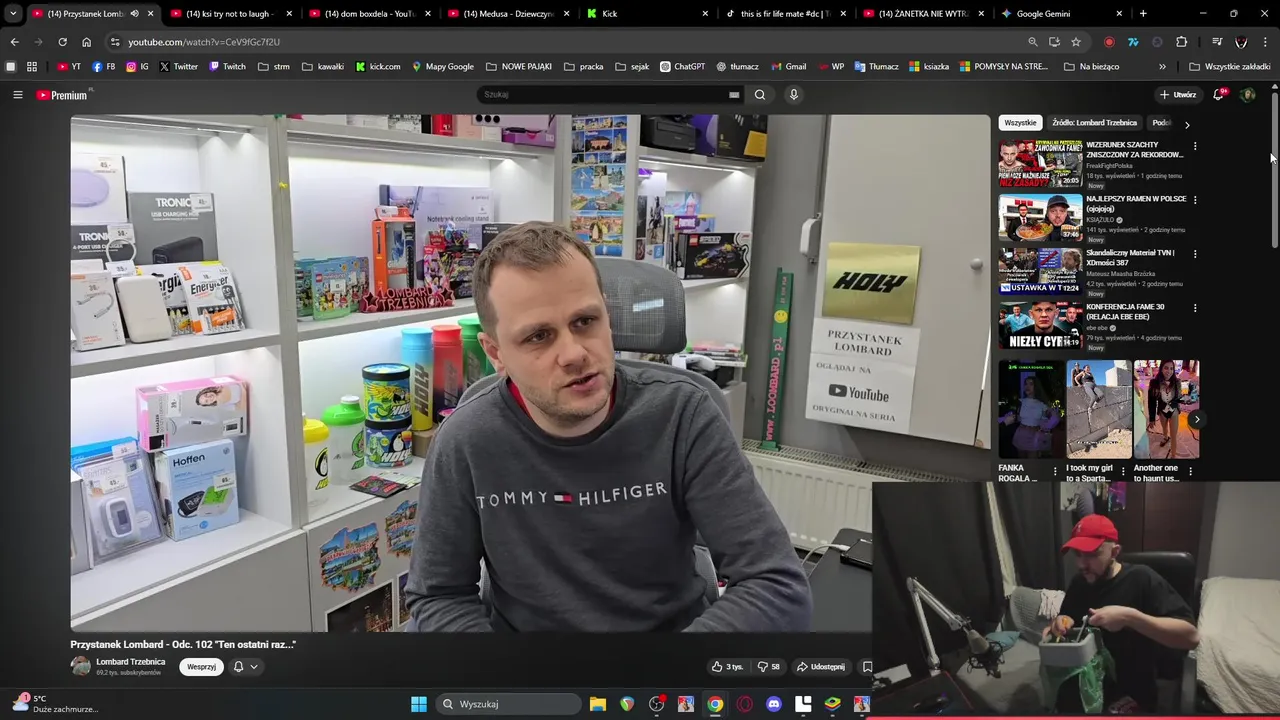This screenshot has width=1280, height=720.
Task: Toggle notification bell for Lombard Trzebnica
Action: tap(238, 667)
